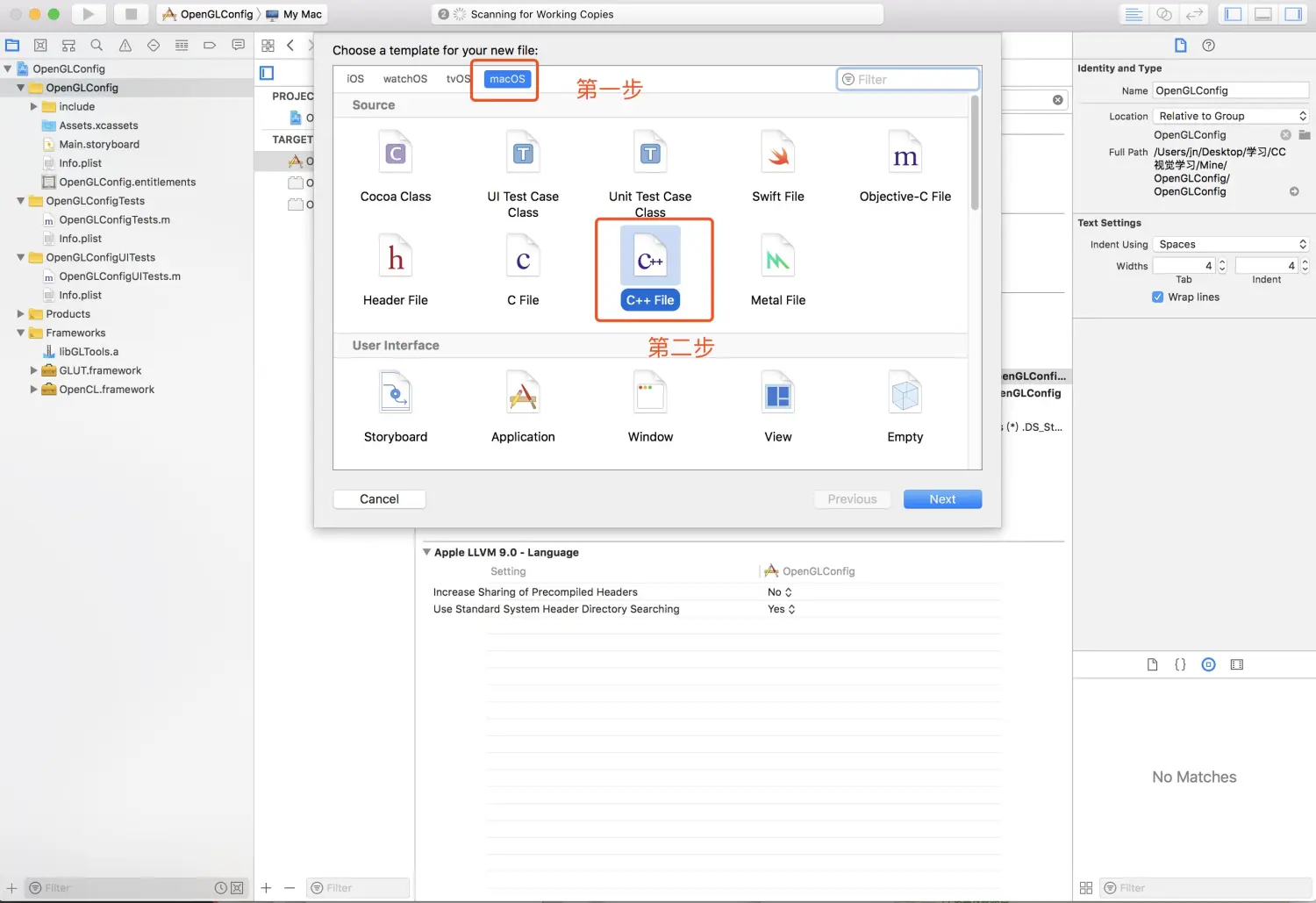
Task: Open the Relative to Group location dropdown
Action: click(x=1231, y=116)
